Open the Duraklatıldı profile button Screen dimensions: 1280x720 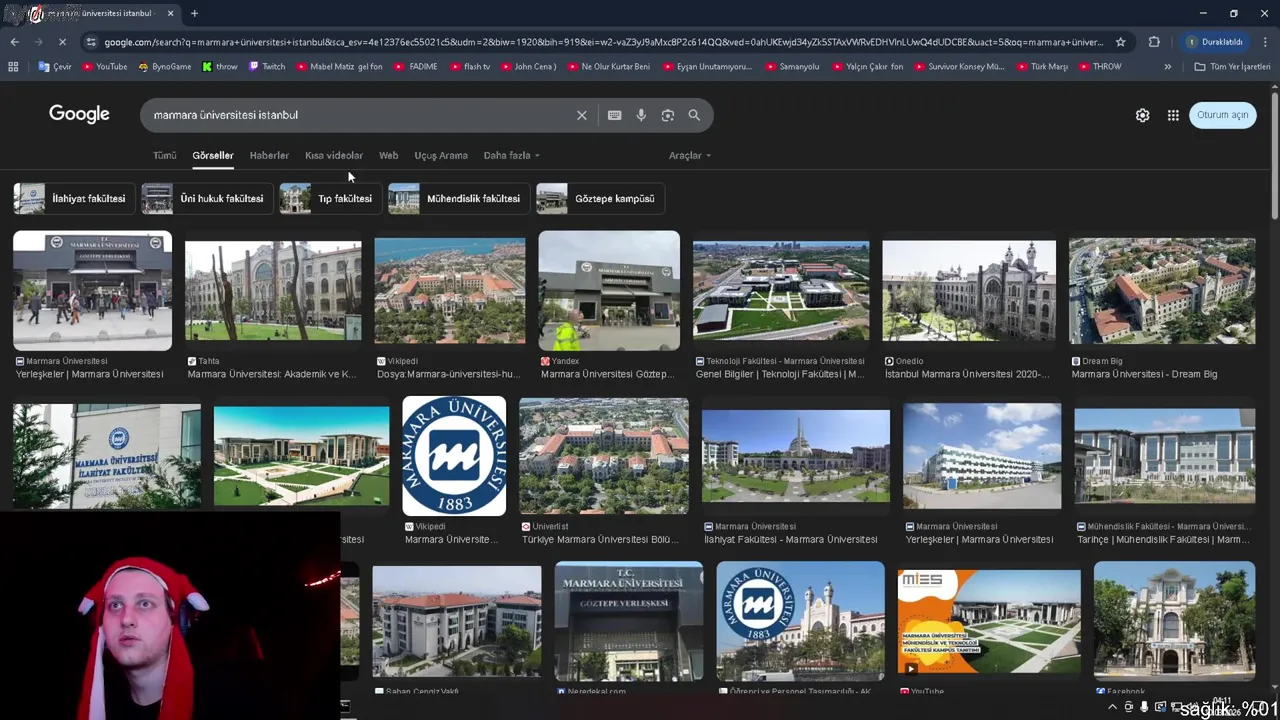[1215, 42]
